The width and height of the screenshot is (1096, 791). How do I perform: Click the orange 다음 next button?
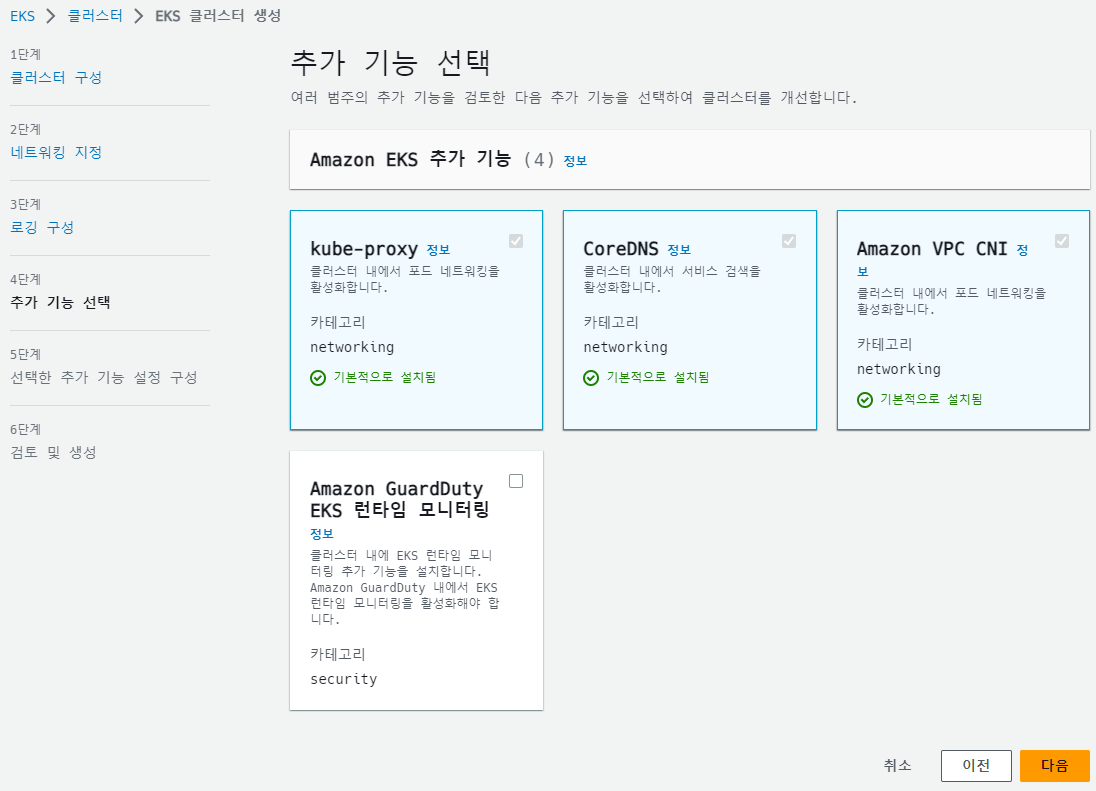(1055, 766)
